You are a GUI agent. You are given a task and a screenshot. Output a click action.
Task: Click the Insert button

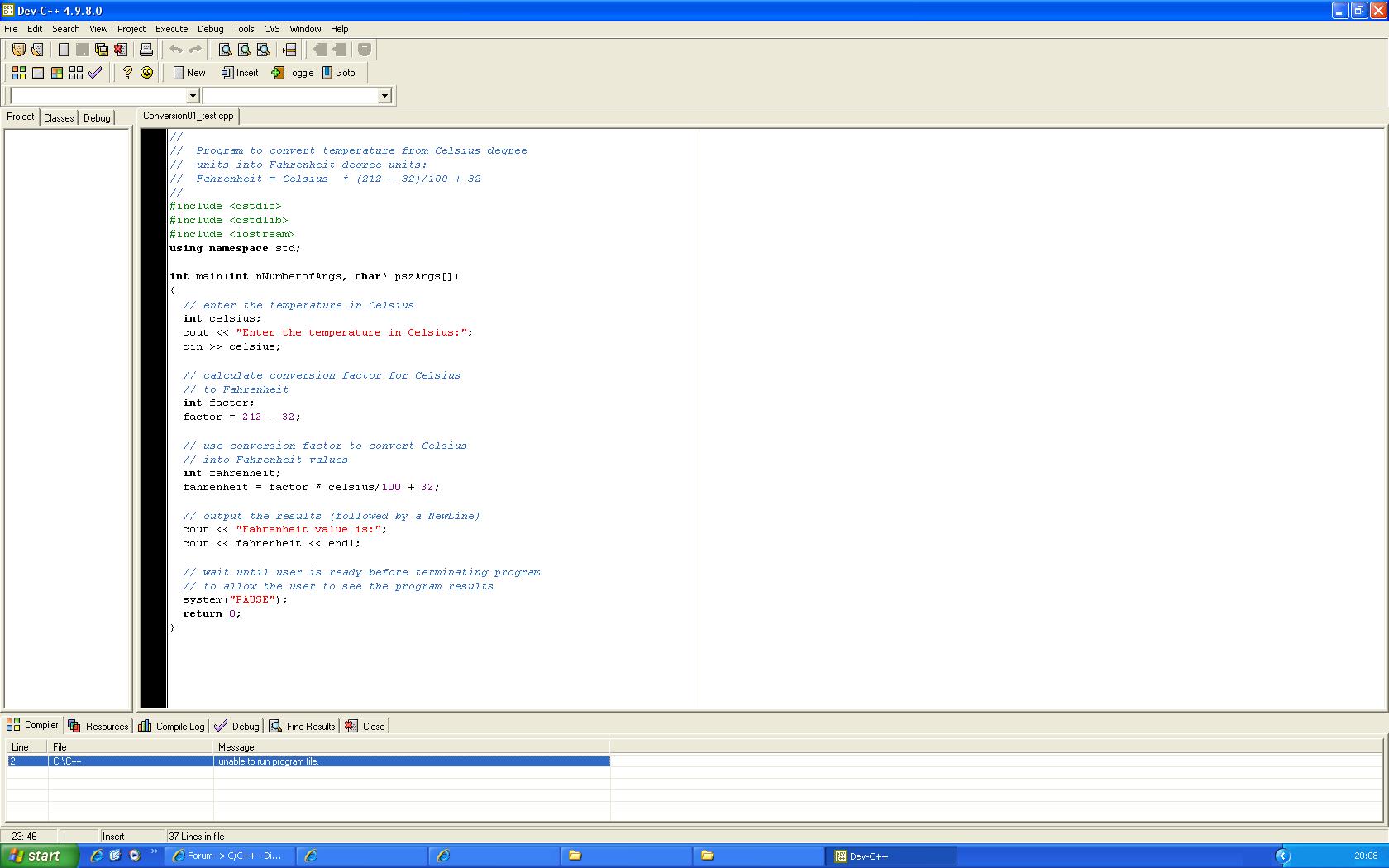click(240, 73)
